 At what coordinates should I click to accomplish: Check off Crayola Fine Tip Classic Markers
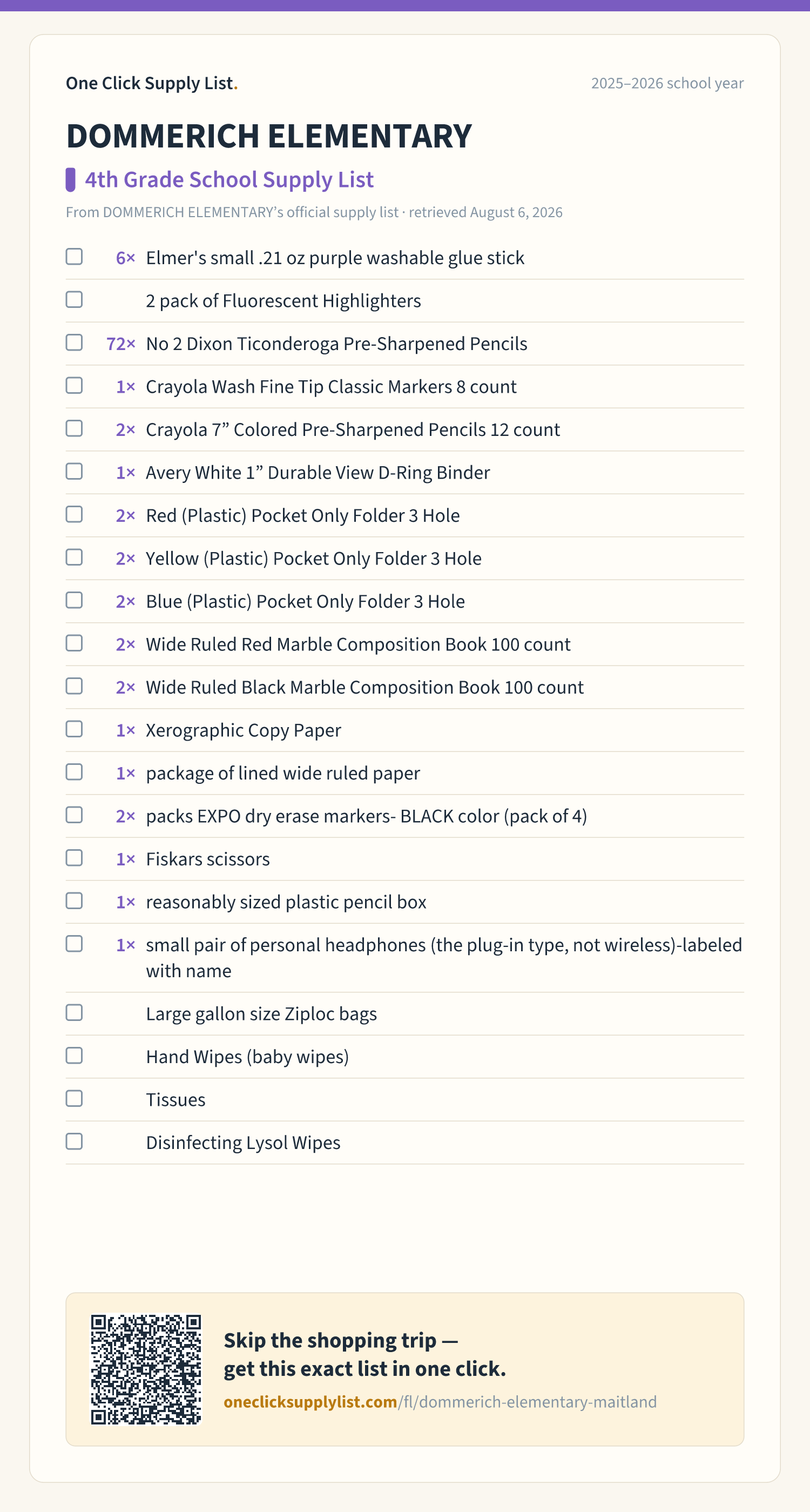(x=74, y=385)
